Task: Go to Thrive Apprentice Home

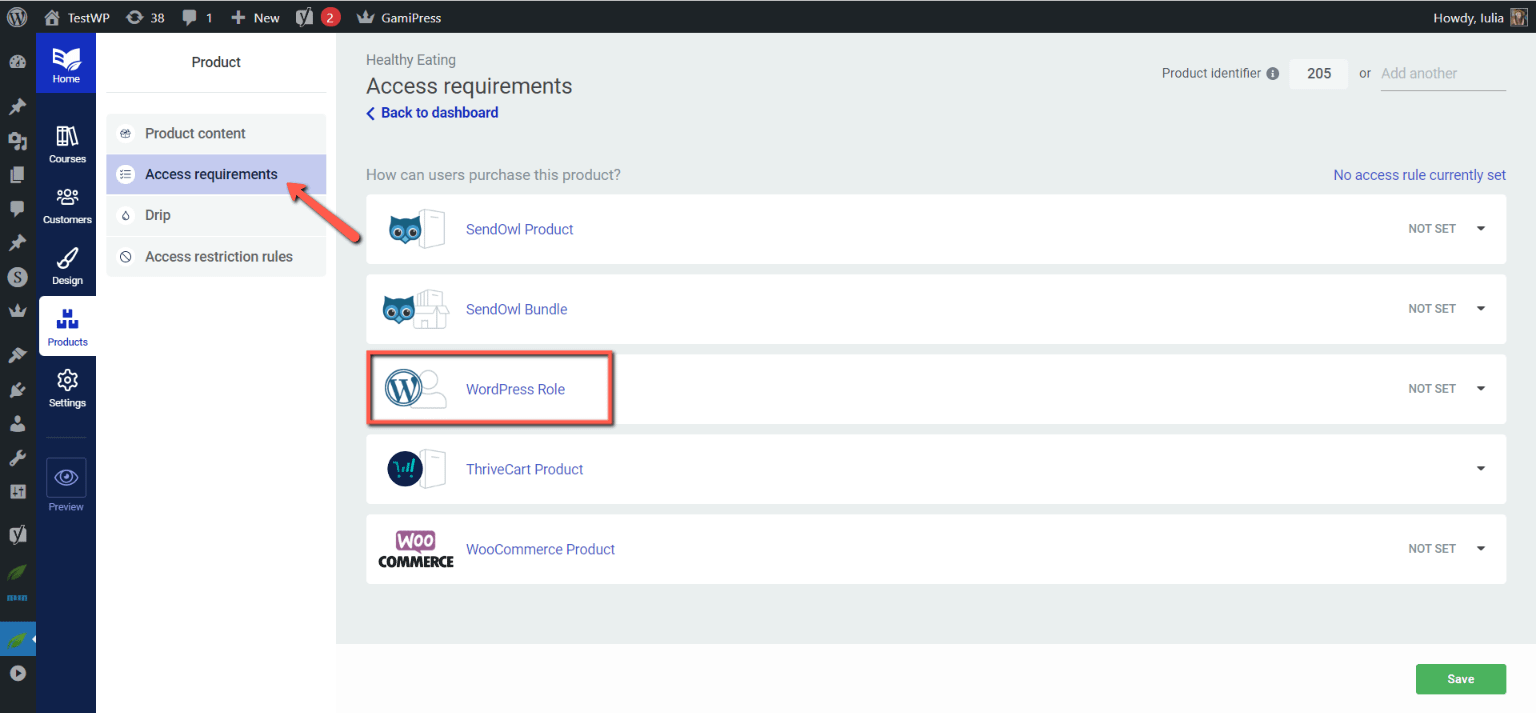Action: [x=67, y=63]
